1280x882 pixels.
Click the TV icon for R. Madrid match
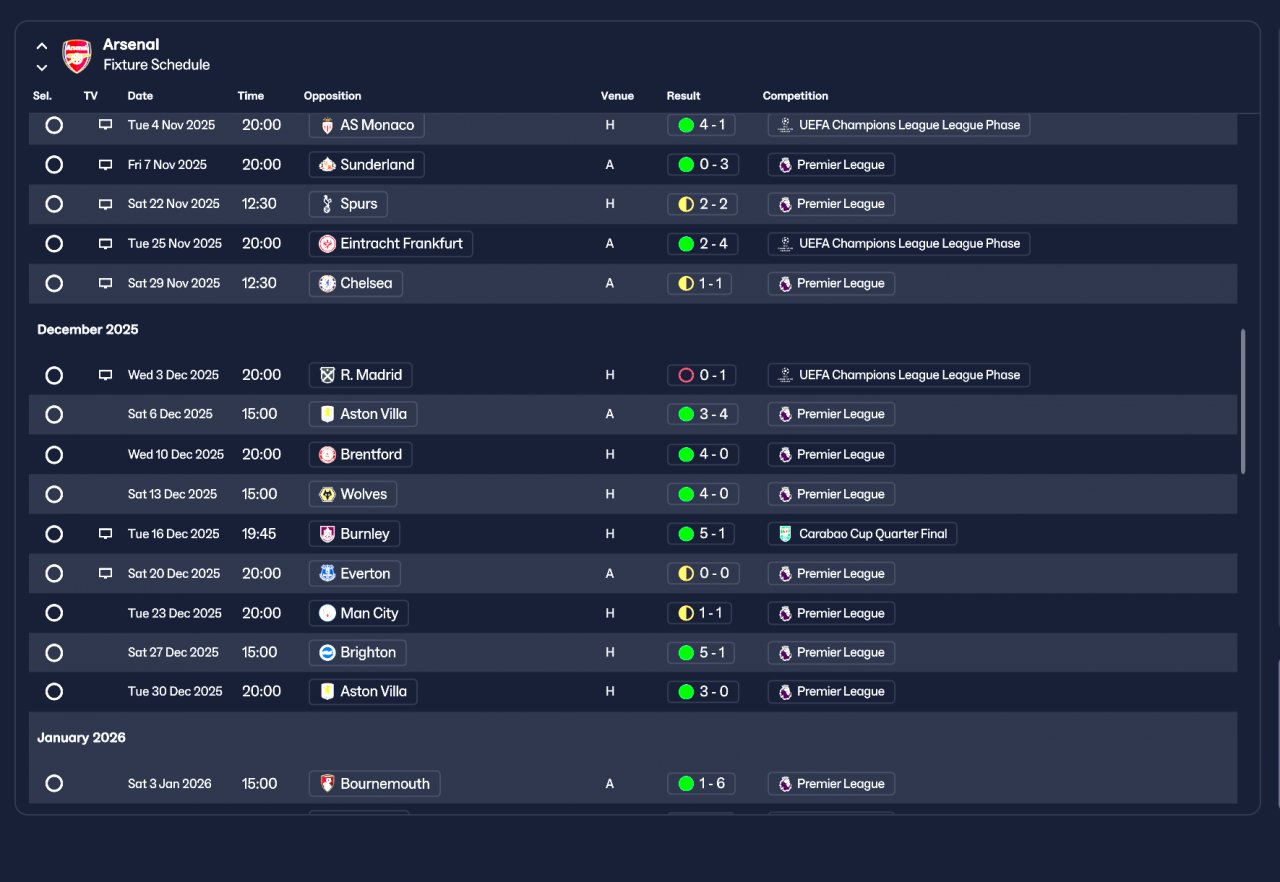[x=105, y=375]
